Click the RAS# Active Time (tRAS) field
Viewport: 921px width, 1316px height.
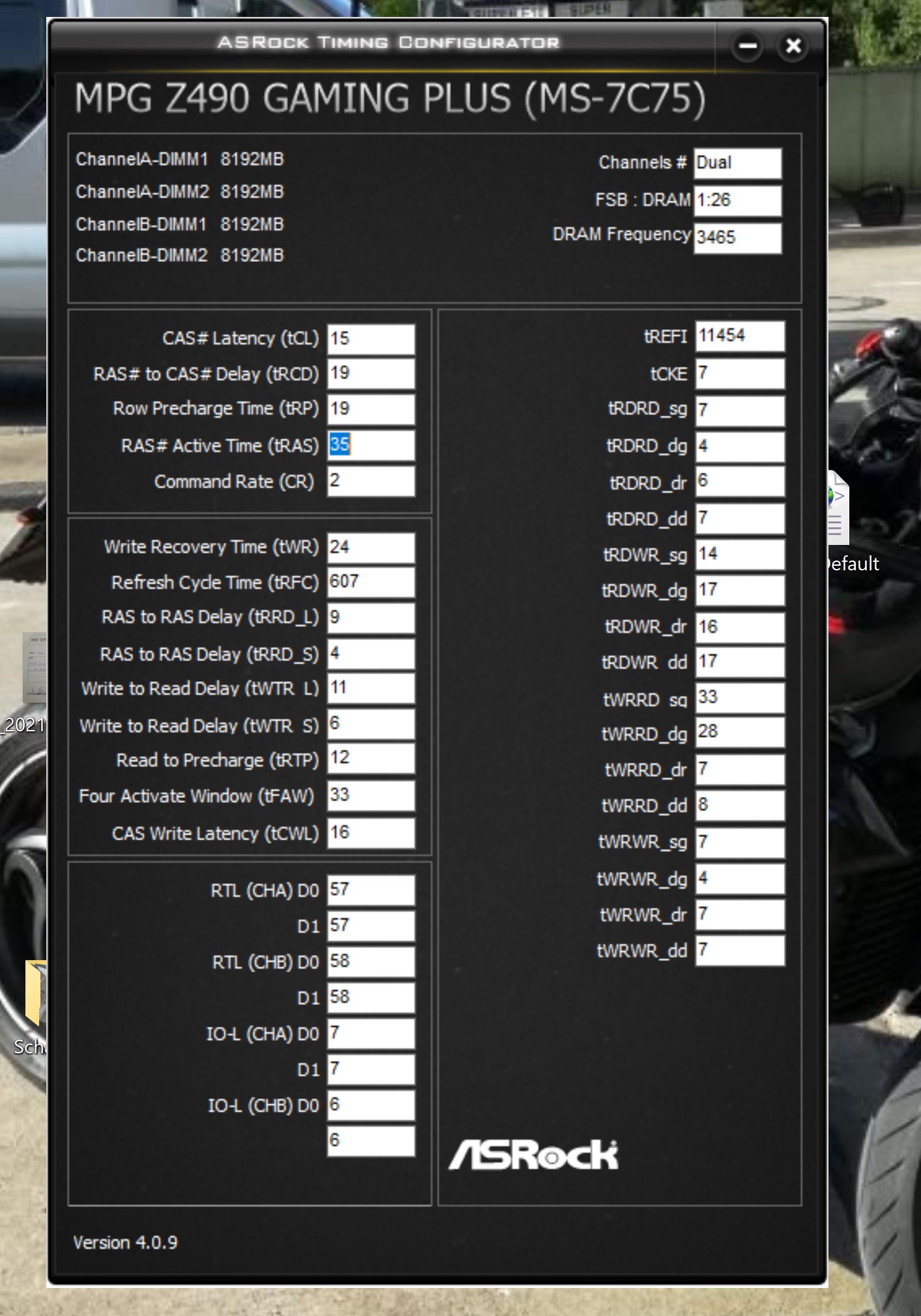click(371, 445)
